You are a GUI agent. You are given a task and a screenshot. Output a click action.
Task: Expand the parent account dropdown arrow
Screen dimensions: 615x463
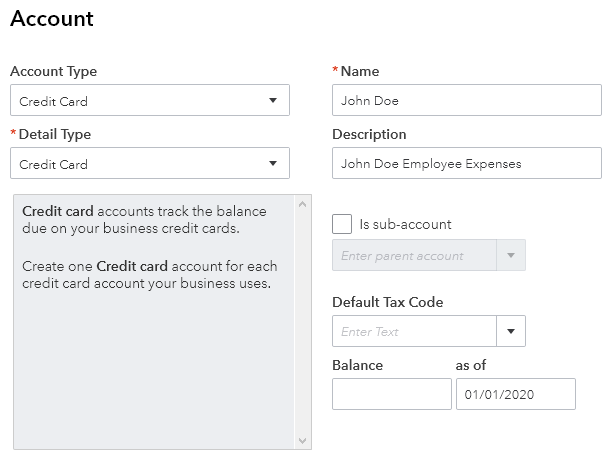[x=511, y=255]
